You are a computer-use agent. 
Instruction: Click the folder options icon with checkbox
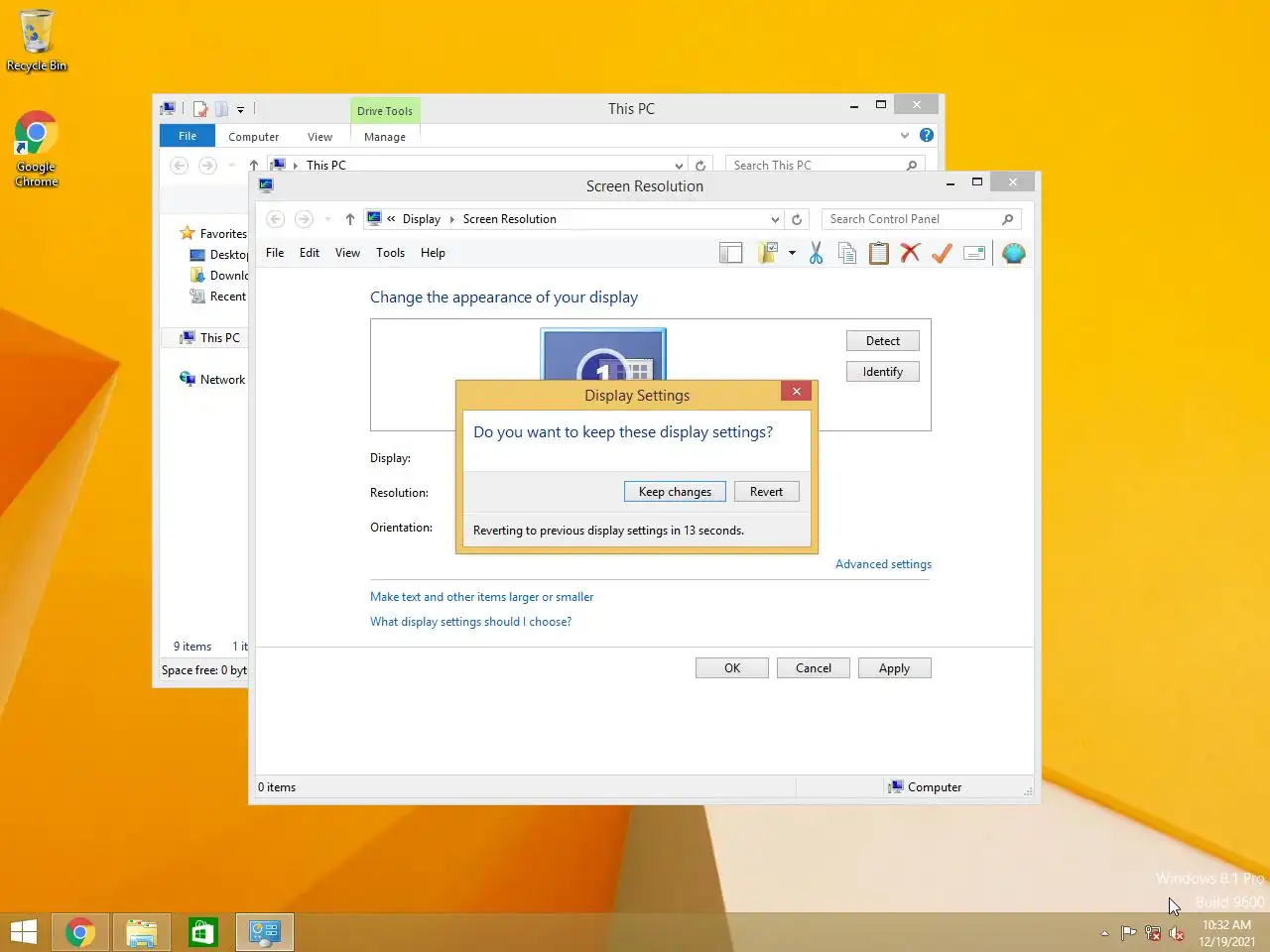click(x=767, y=254)
